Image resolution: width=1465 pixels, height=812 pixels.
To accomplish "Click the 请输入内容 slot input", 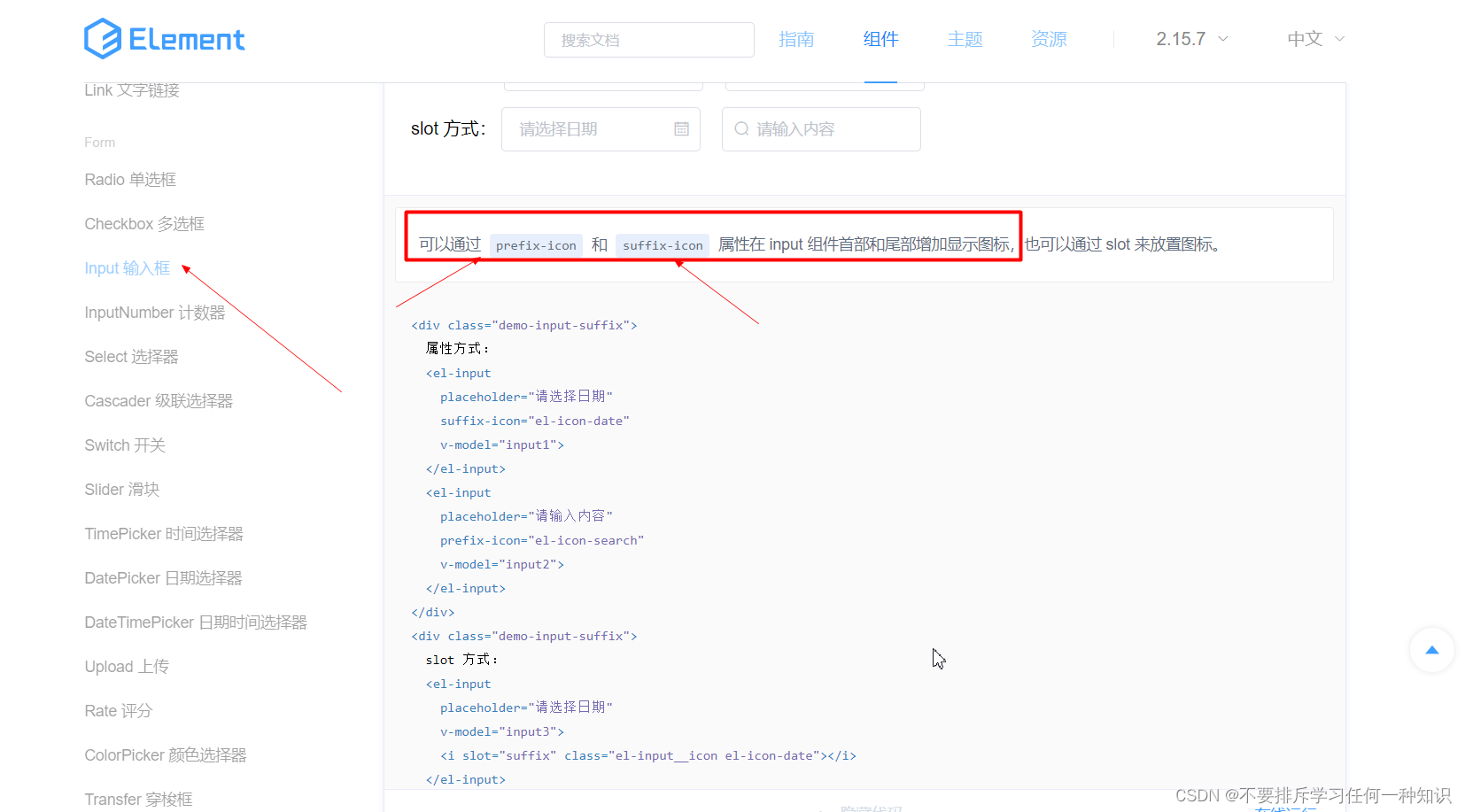I will [821, 129].
